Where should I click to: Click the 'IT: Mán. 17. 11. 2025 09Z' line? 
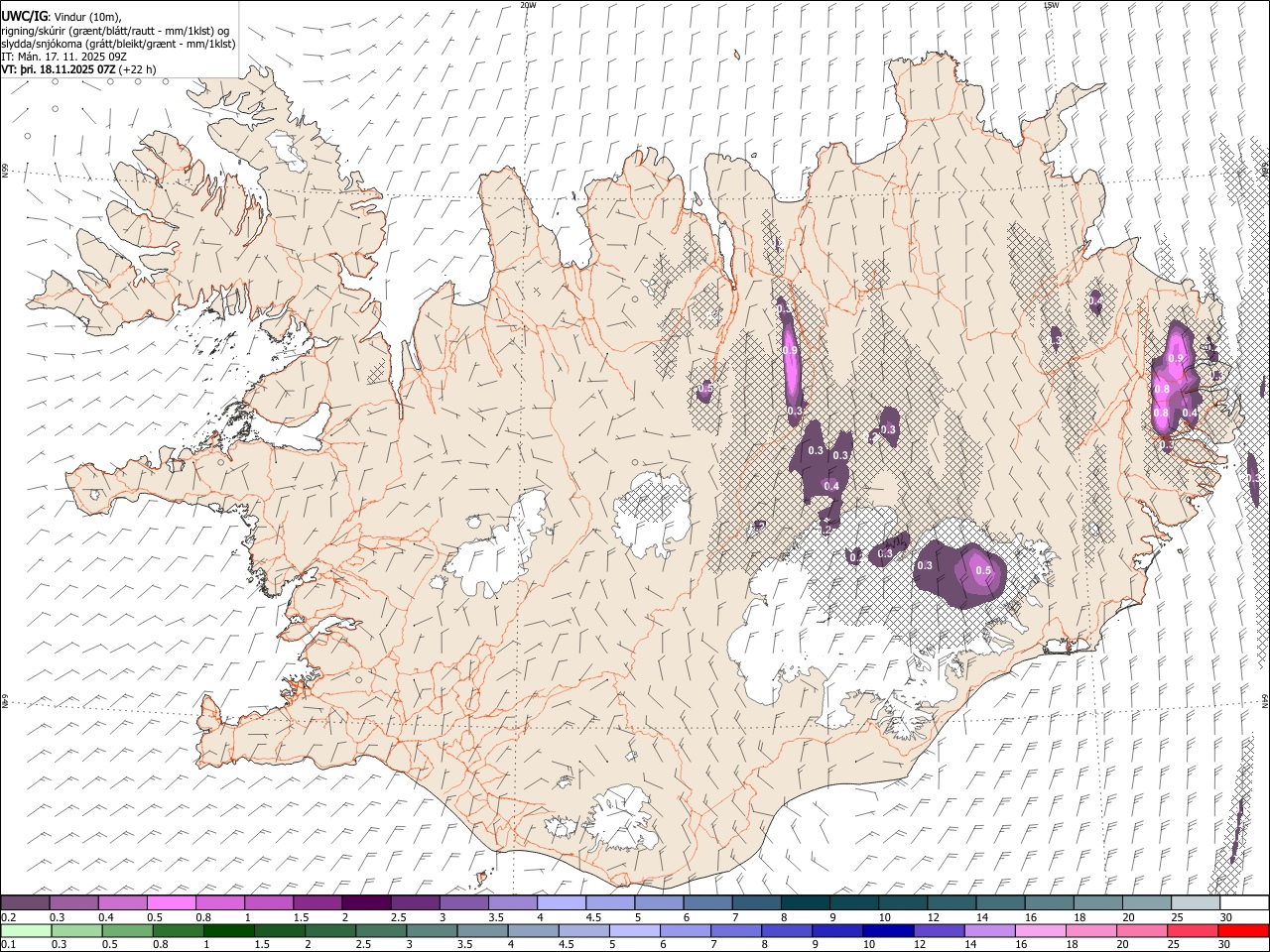tap(63, 57)
